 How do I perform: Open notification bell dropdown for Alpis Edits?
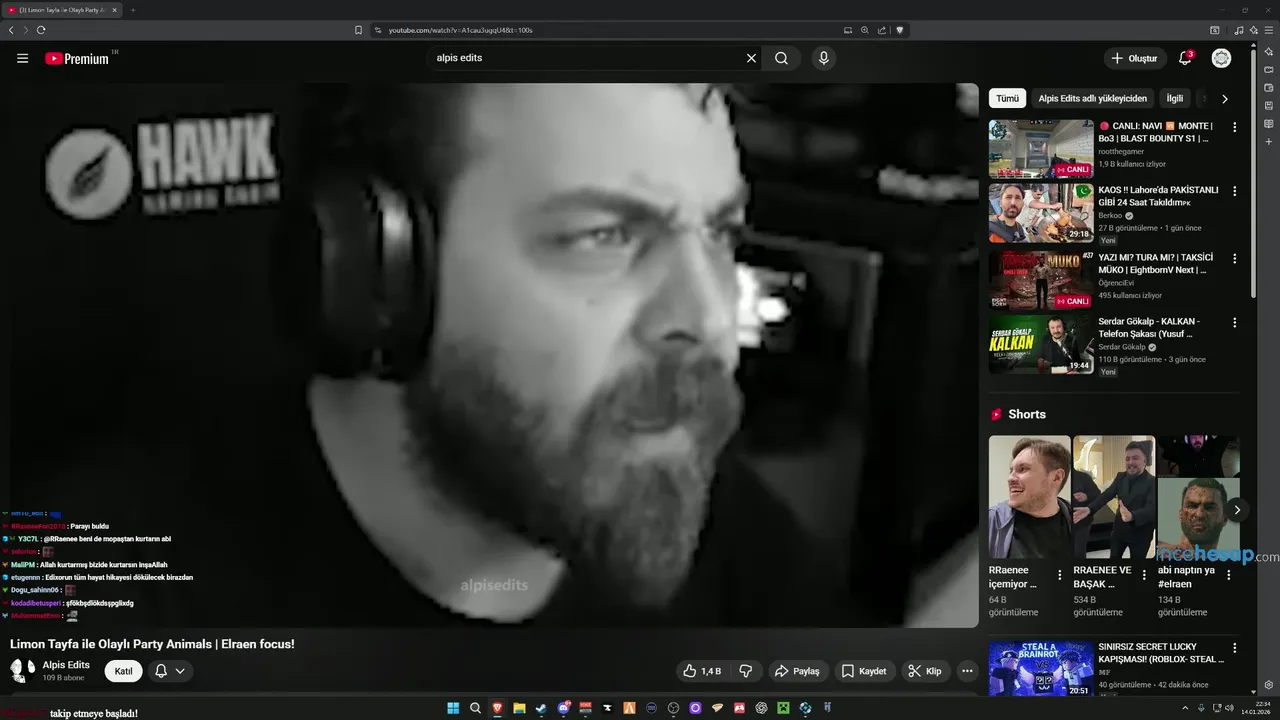pos(170,671)
